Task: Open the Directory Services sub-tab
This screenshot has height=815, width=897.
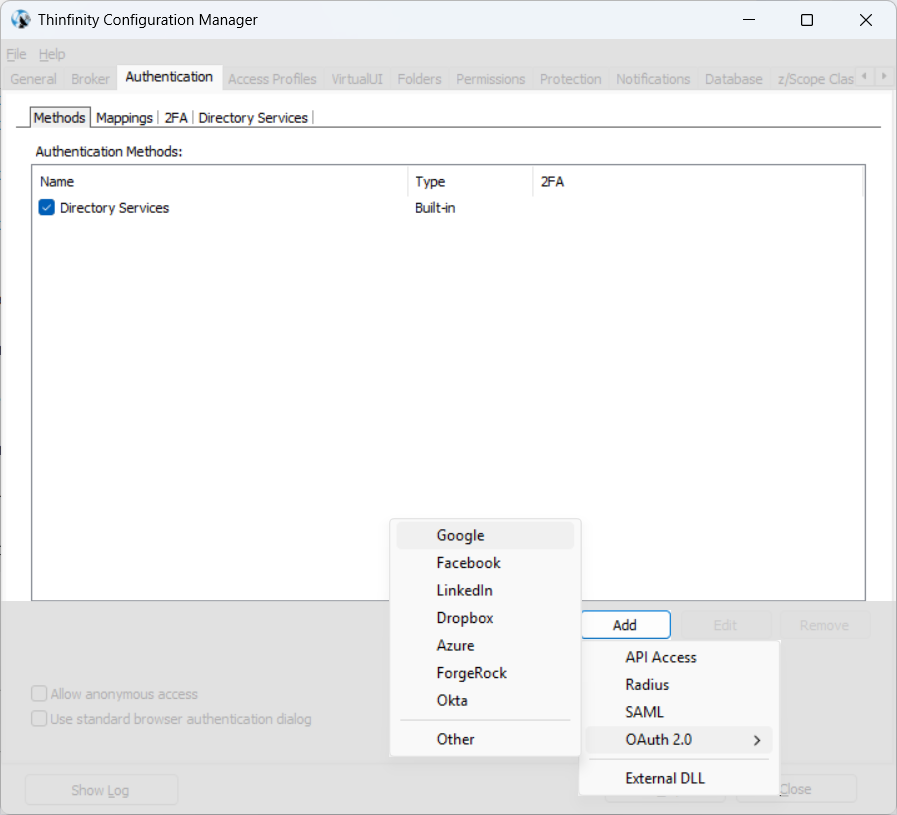Action: point(253,118)
